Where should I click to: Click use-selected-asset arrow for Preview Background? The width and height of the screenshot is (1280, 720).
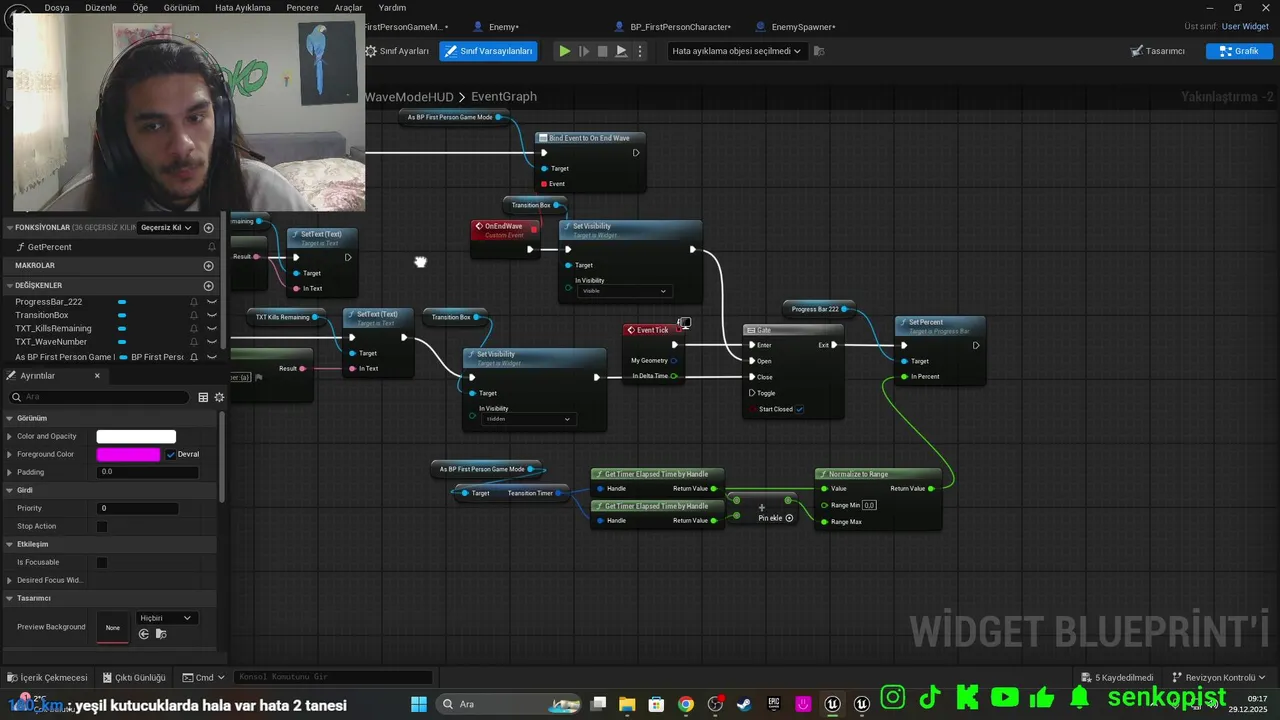(x=144, y=634)
